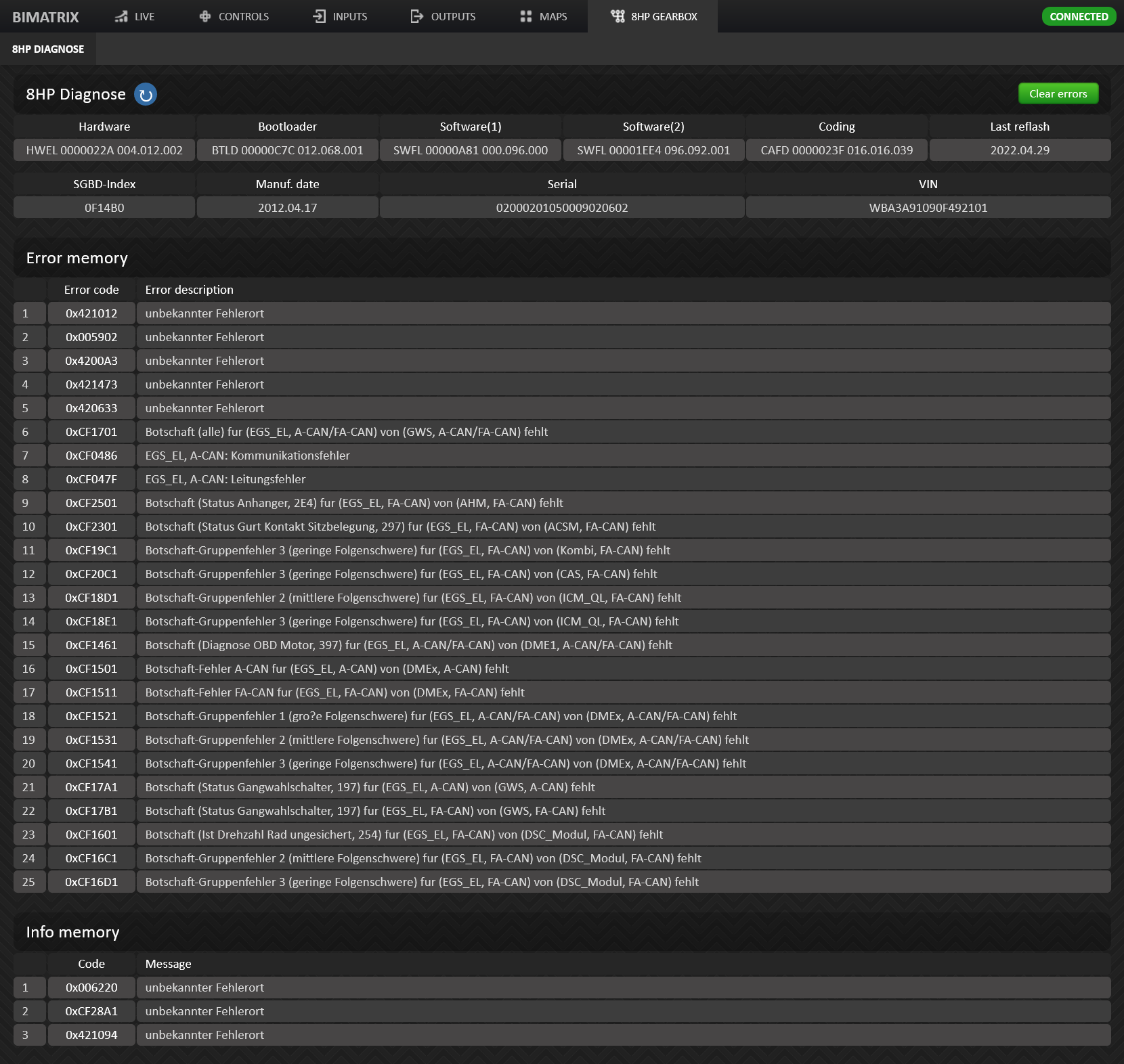Select error code 0x421012 row
1124x1064 pixels.
click(91, 313)
